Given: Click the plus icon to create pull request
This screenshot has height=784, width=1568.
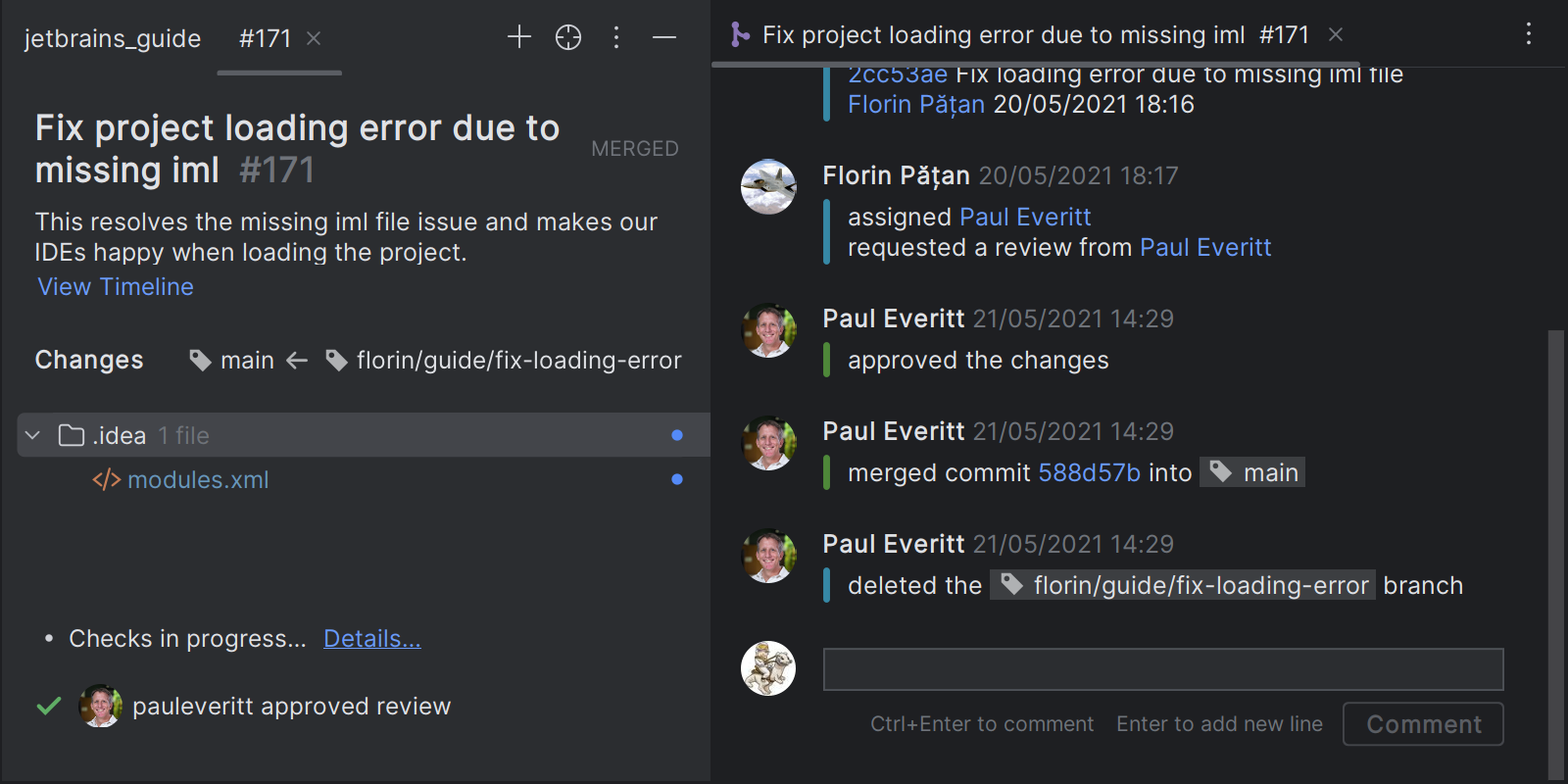Looking at the screenshot, I should pos(519,37).
